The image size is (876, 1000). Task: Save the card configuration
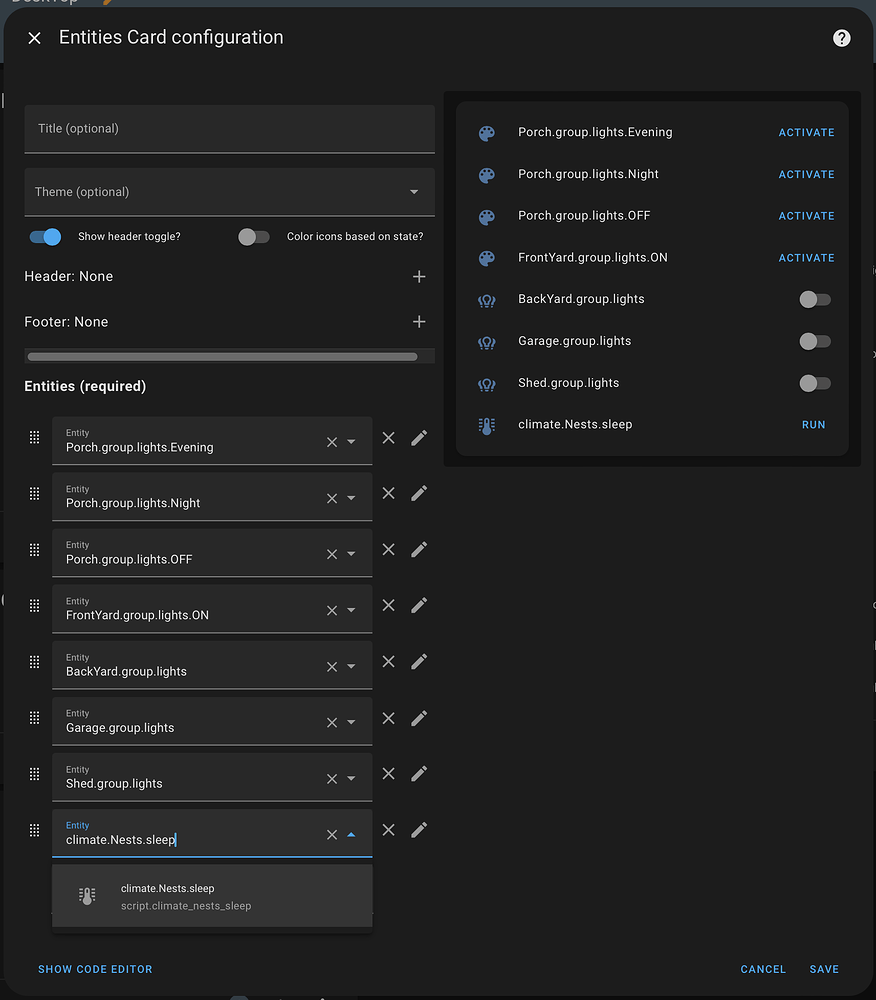(824, 969)
